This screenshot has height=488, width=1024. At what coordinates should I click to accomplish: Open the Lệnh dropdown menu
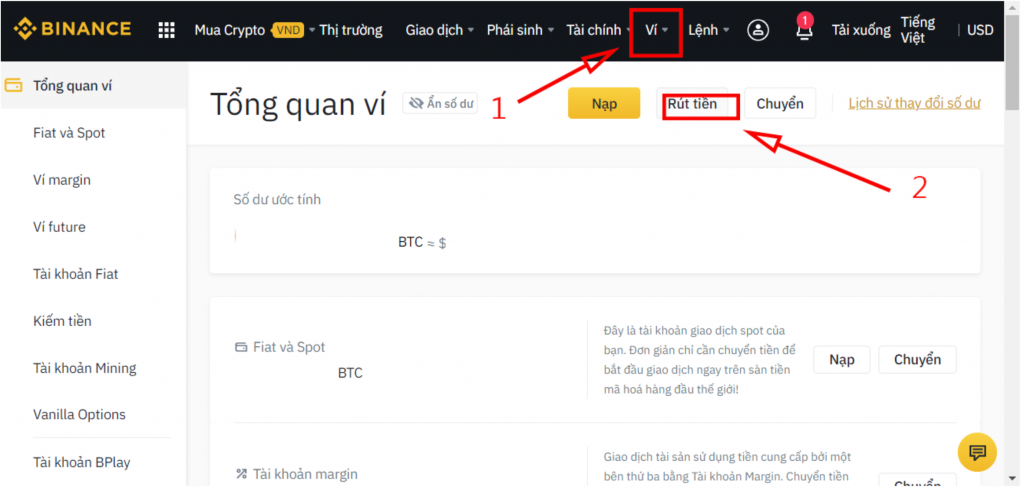point(709,30)
